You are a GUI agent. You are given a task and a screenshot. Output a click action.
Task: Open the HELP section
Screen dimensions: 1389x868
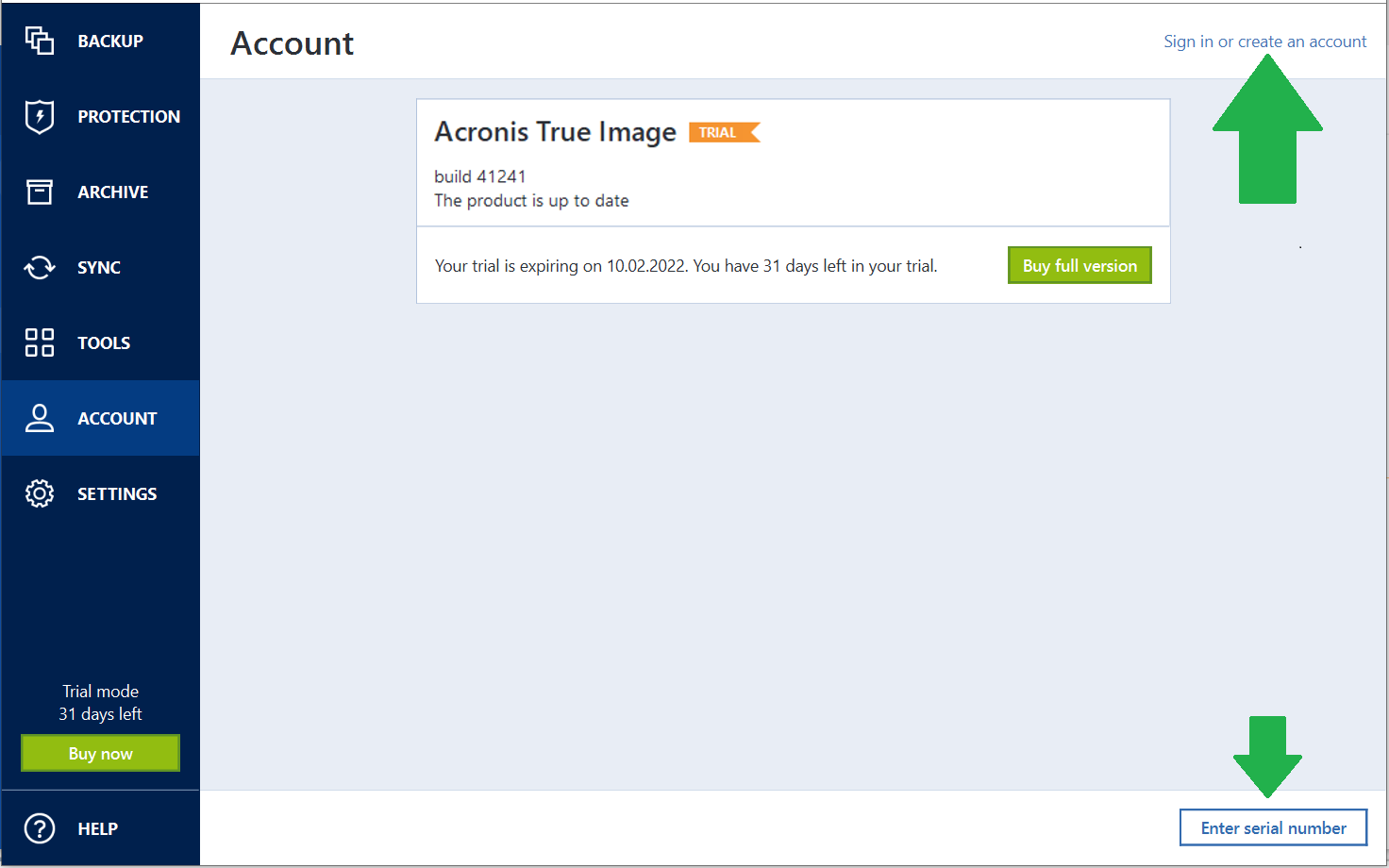coord(97,827)
